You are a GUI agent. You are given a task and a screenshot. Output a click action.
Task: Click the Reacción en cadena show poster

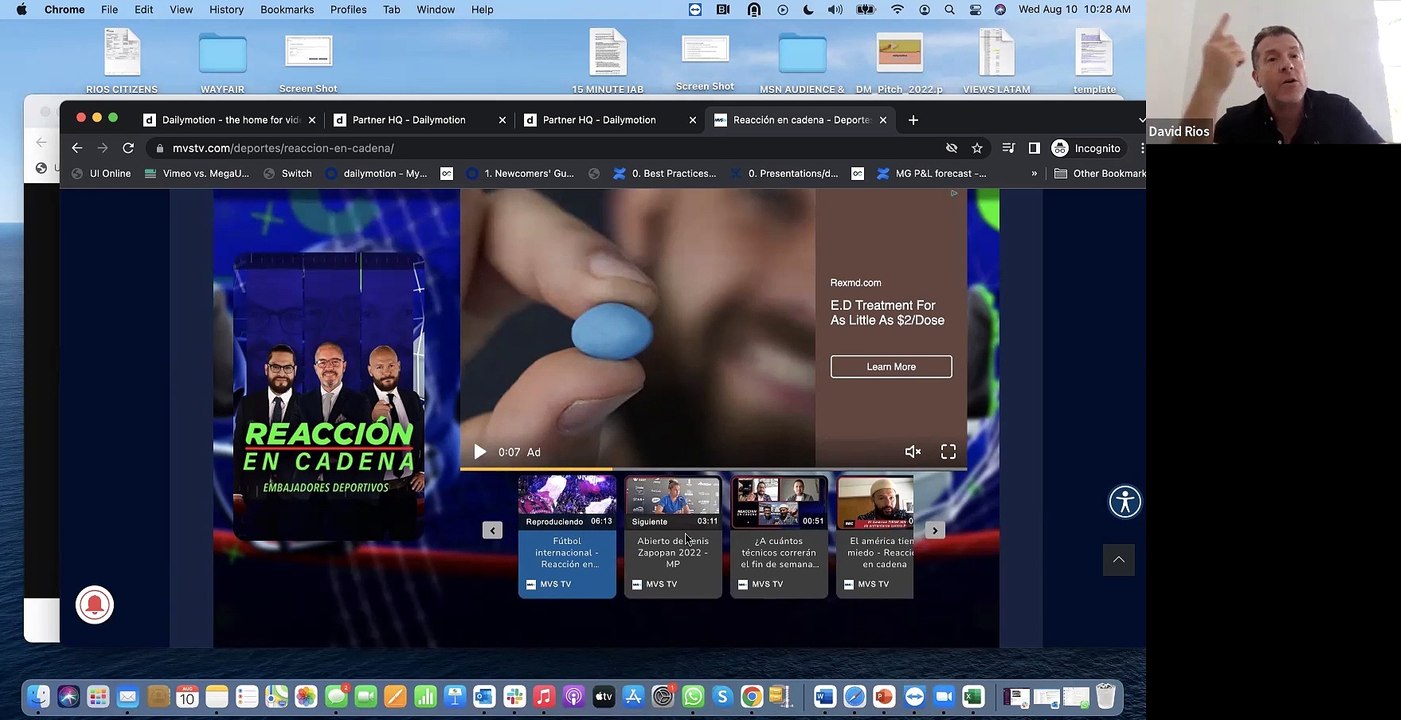click(328, 397)
